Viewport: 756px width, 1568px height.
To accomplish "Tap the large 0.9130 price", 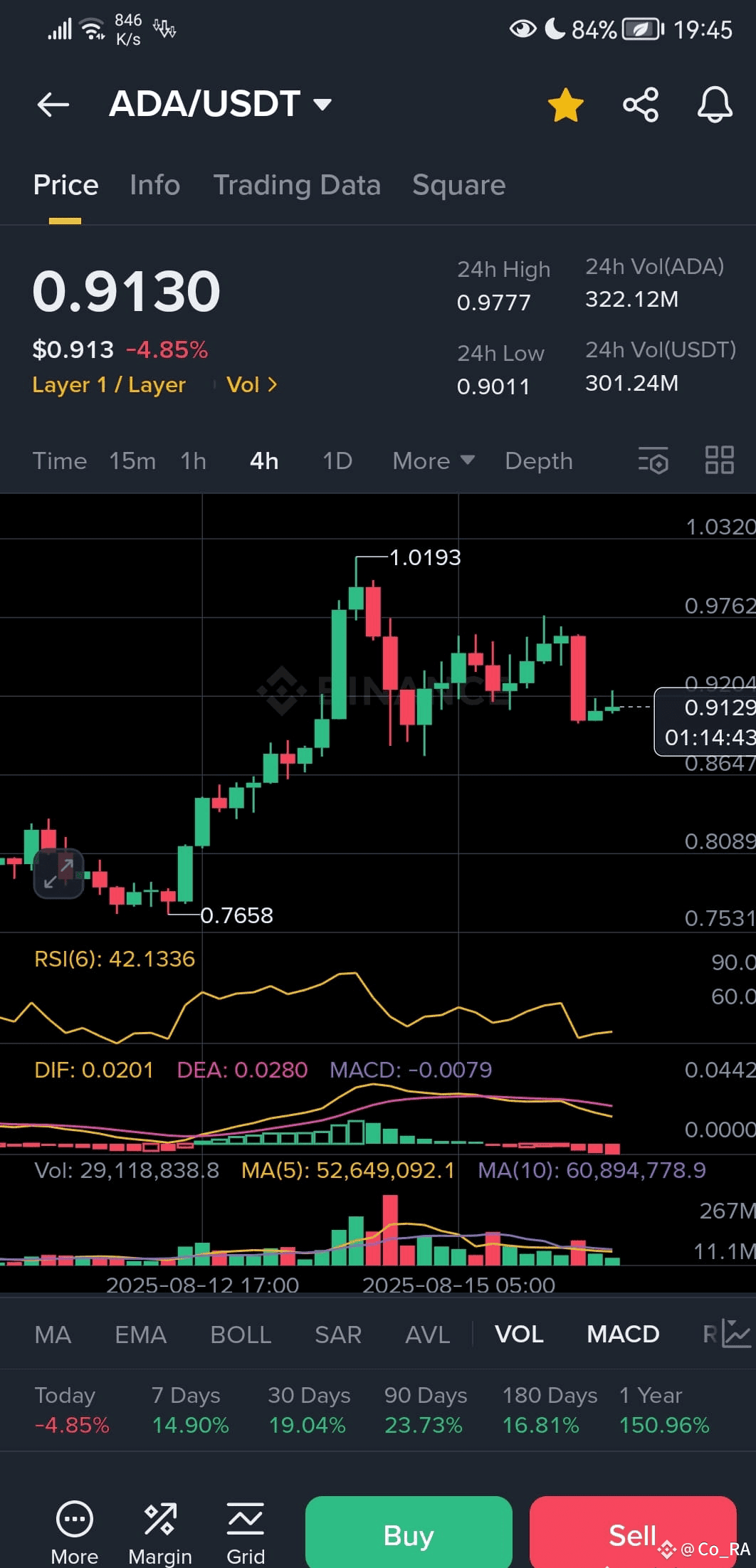I will tap(127, 291).
